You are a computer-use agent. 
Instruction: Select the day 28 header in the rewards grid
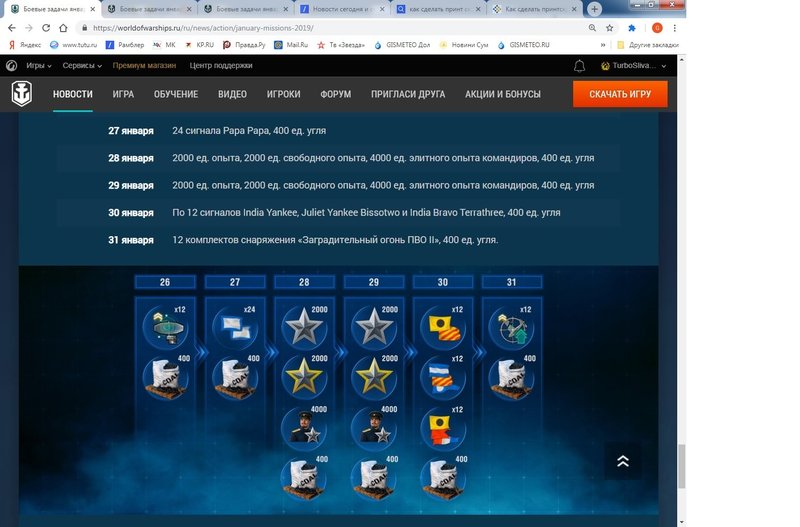[x=304, y=282]
